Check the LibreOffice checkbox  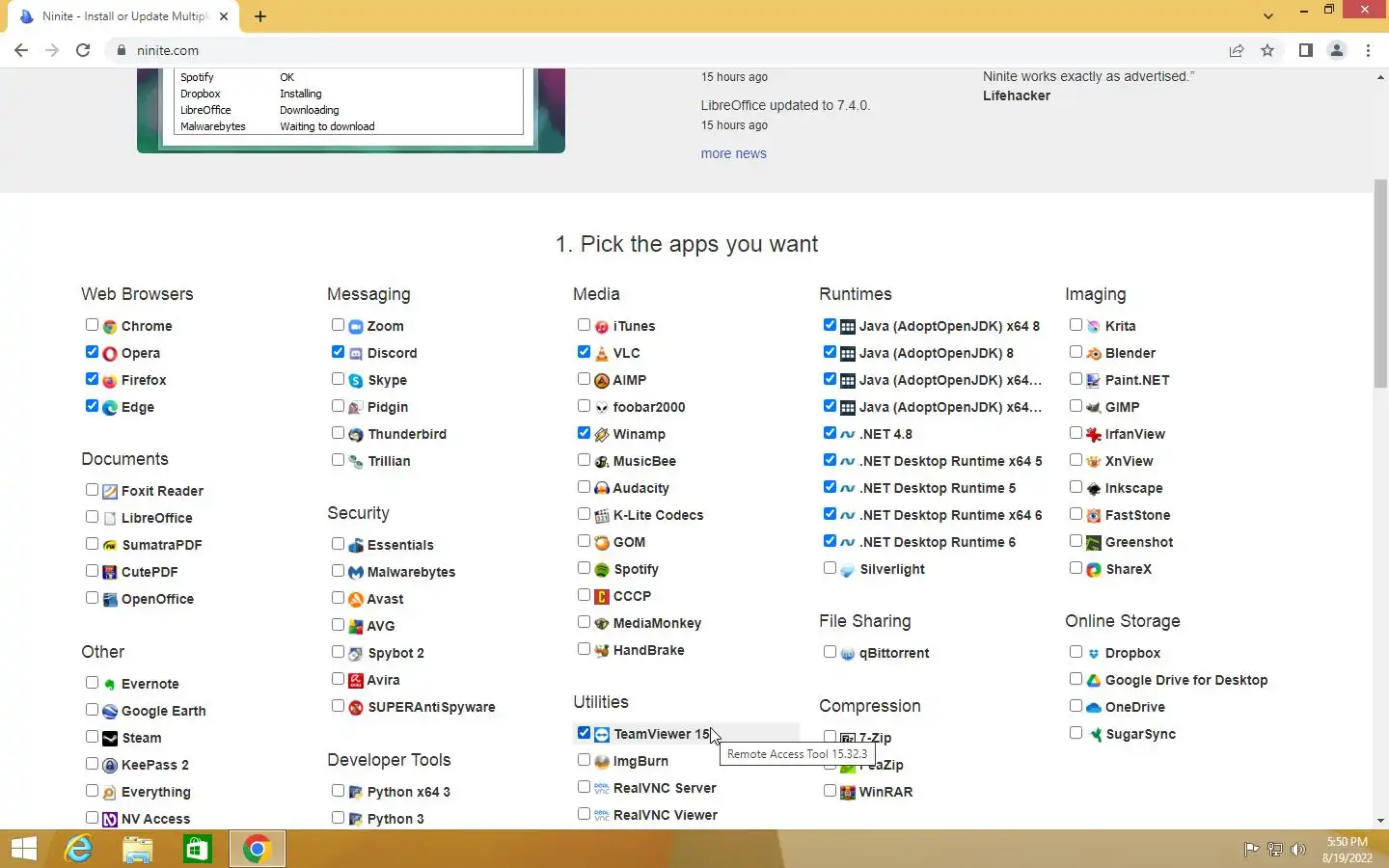pos(92,517)
